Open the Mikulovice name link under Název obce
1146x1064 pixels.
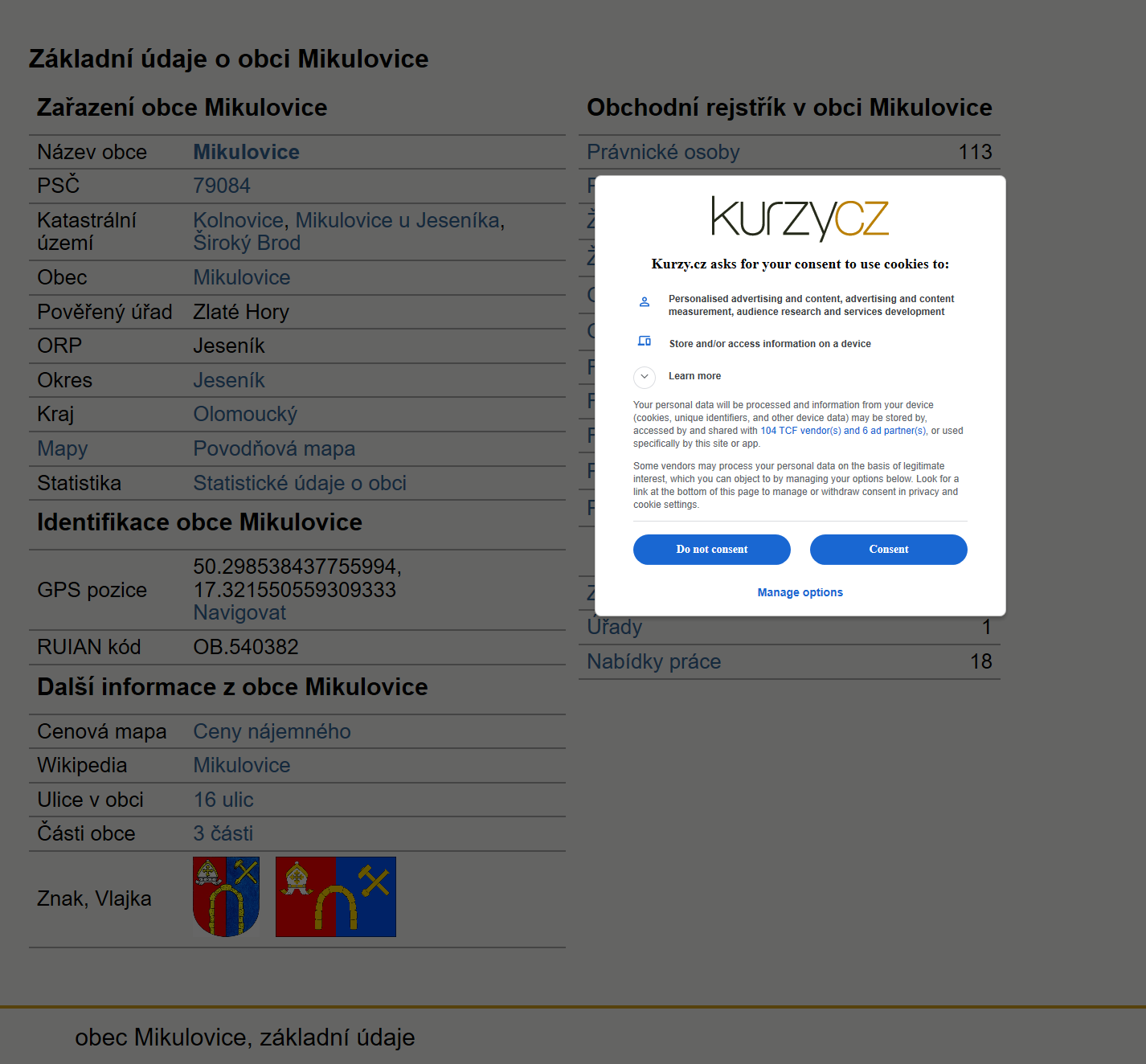[246, 152]
